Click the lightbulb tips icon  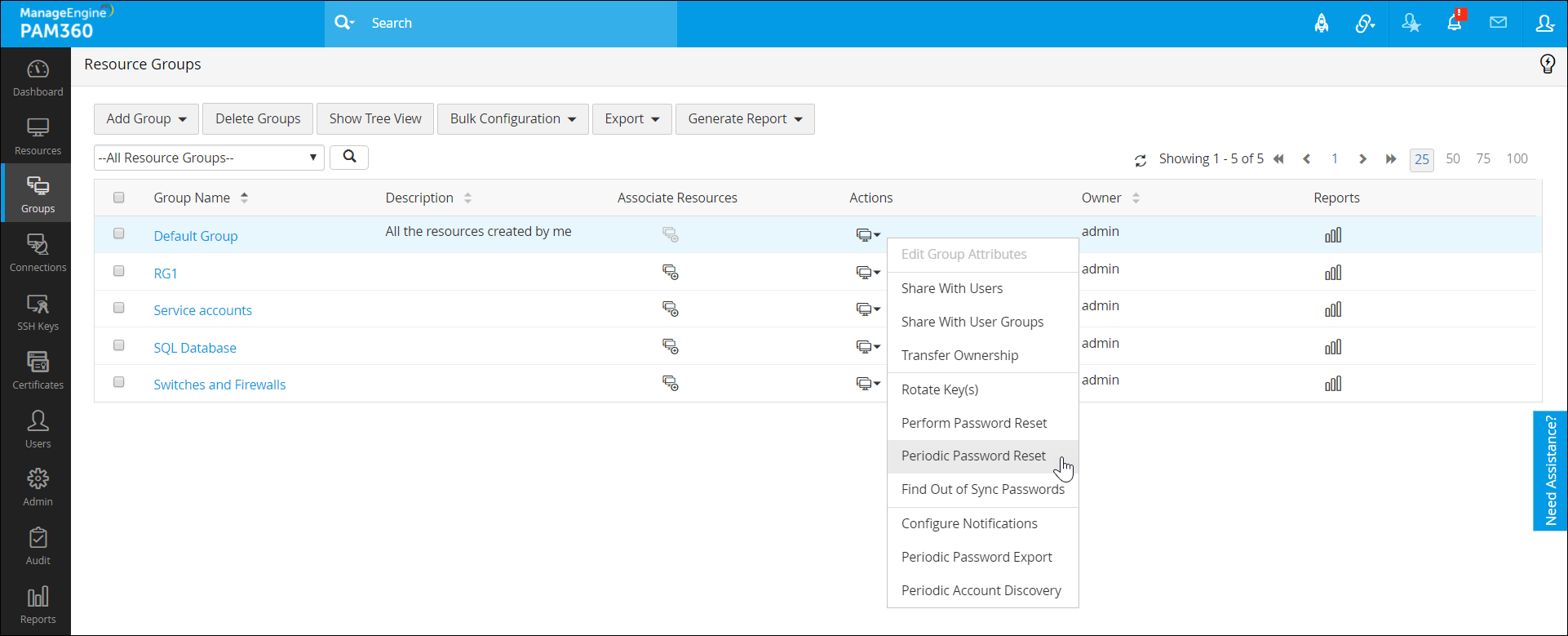[1547, 64]
